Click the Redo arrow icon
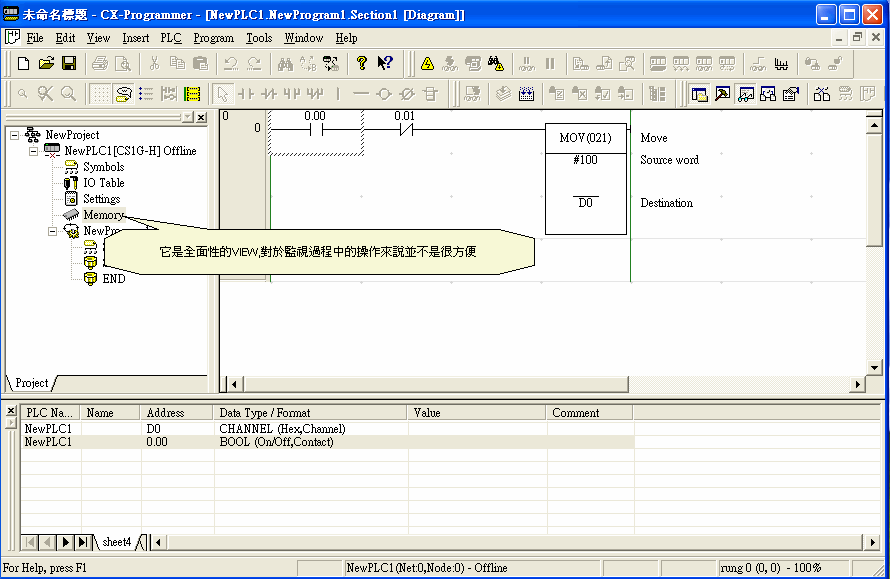890x579 pixels. 254,63
